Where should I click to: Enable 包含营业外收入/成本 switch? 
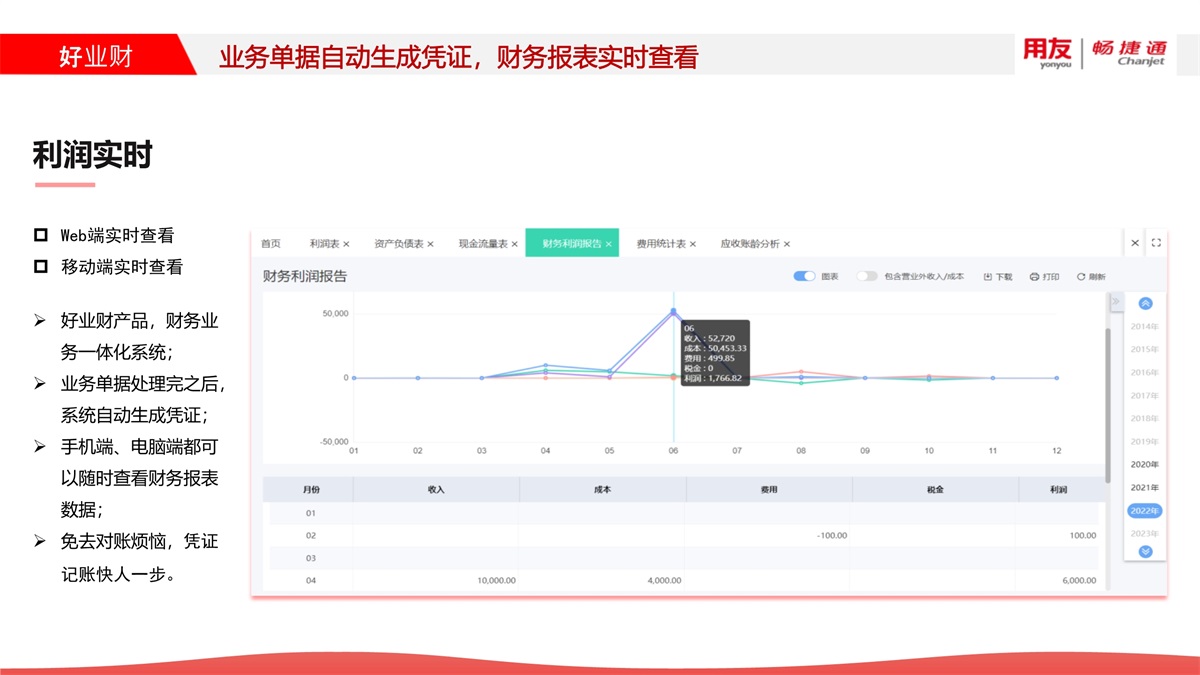click(867, 276)
